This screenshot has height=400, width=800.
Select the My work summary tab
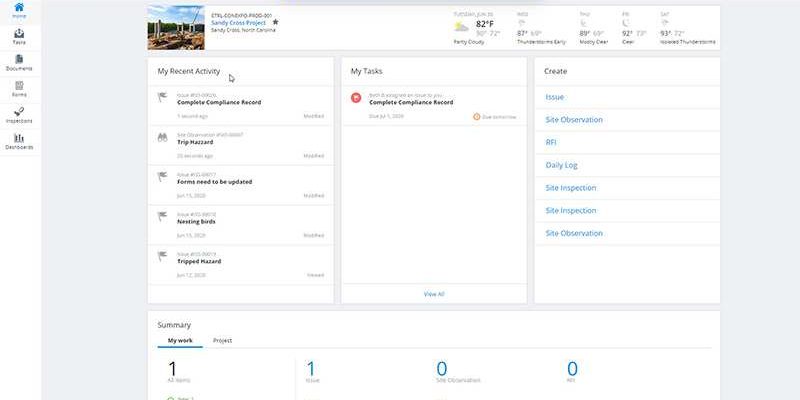(179, 341)
